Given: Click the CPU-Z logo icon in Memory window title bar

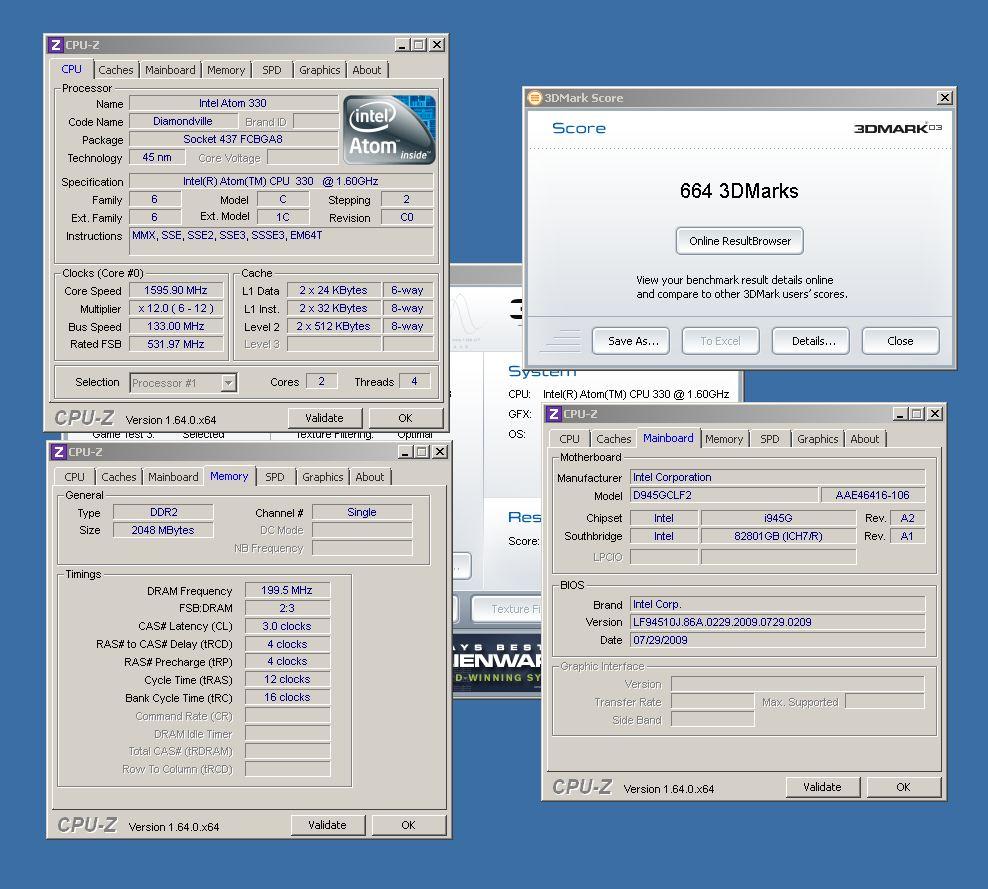Looking at the screenshot, I should click(59, 452).
